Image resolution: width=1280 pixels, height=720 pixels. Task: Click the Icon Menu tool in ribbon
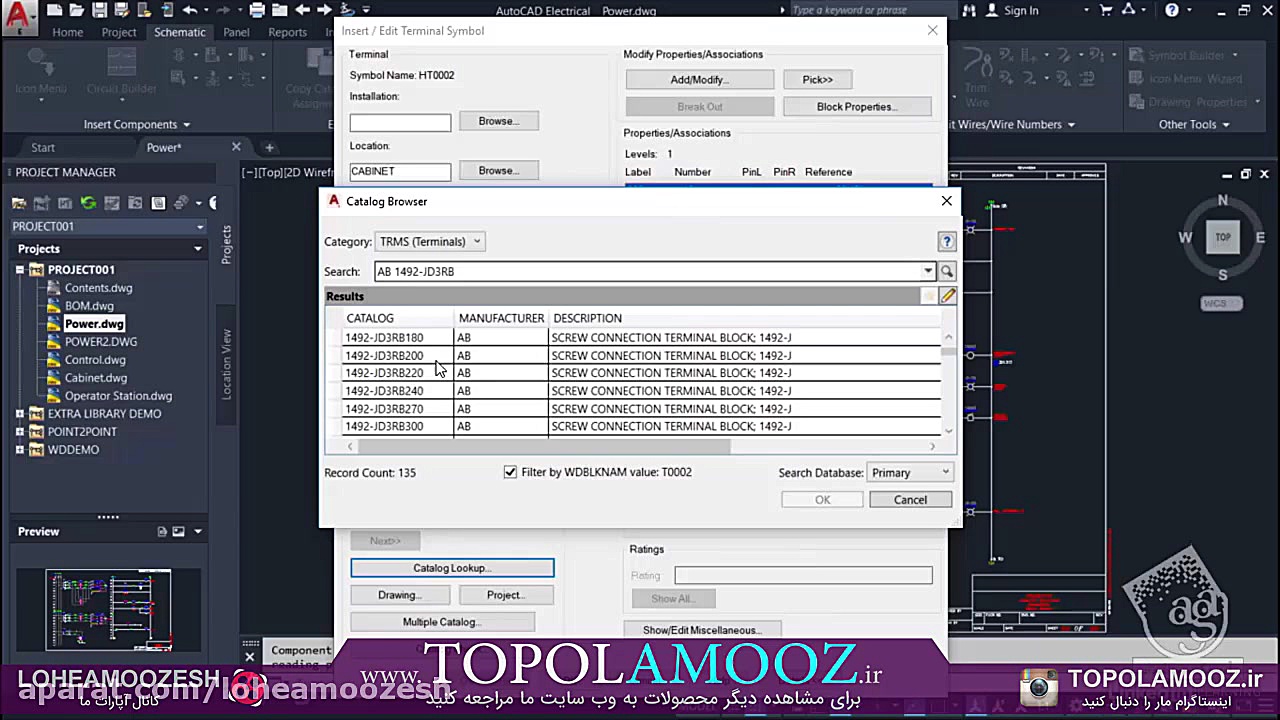[x=41, y=72]
